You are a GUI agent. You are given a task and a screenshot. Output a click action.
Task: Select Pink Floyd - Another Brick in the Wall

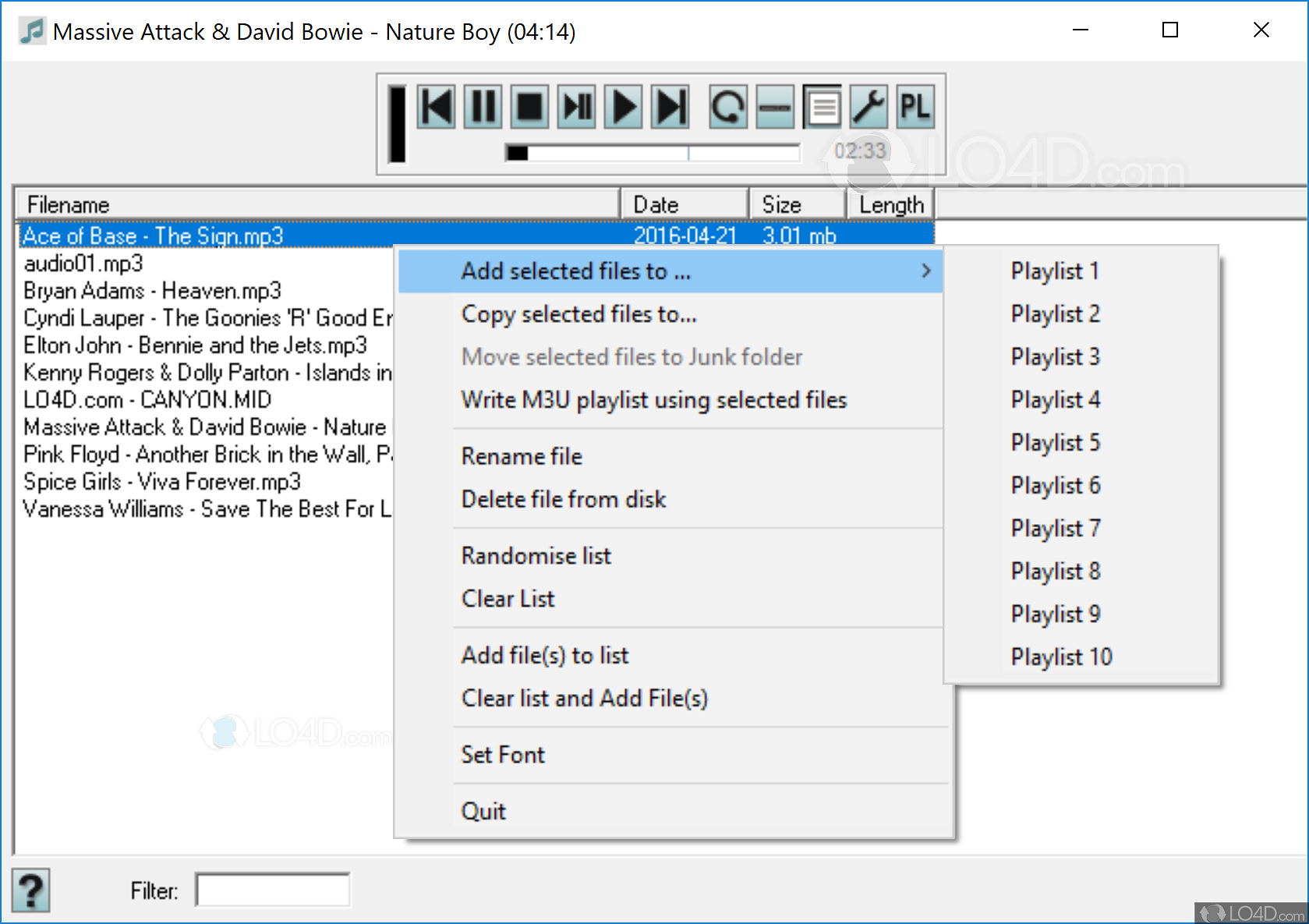[x=207, y=455]
